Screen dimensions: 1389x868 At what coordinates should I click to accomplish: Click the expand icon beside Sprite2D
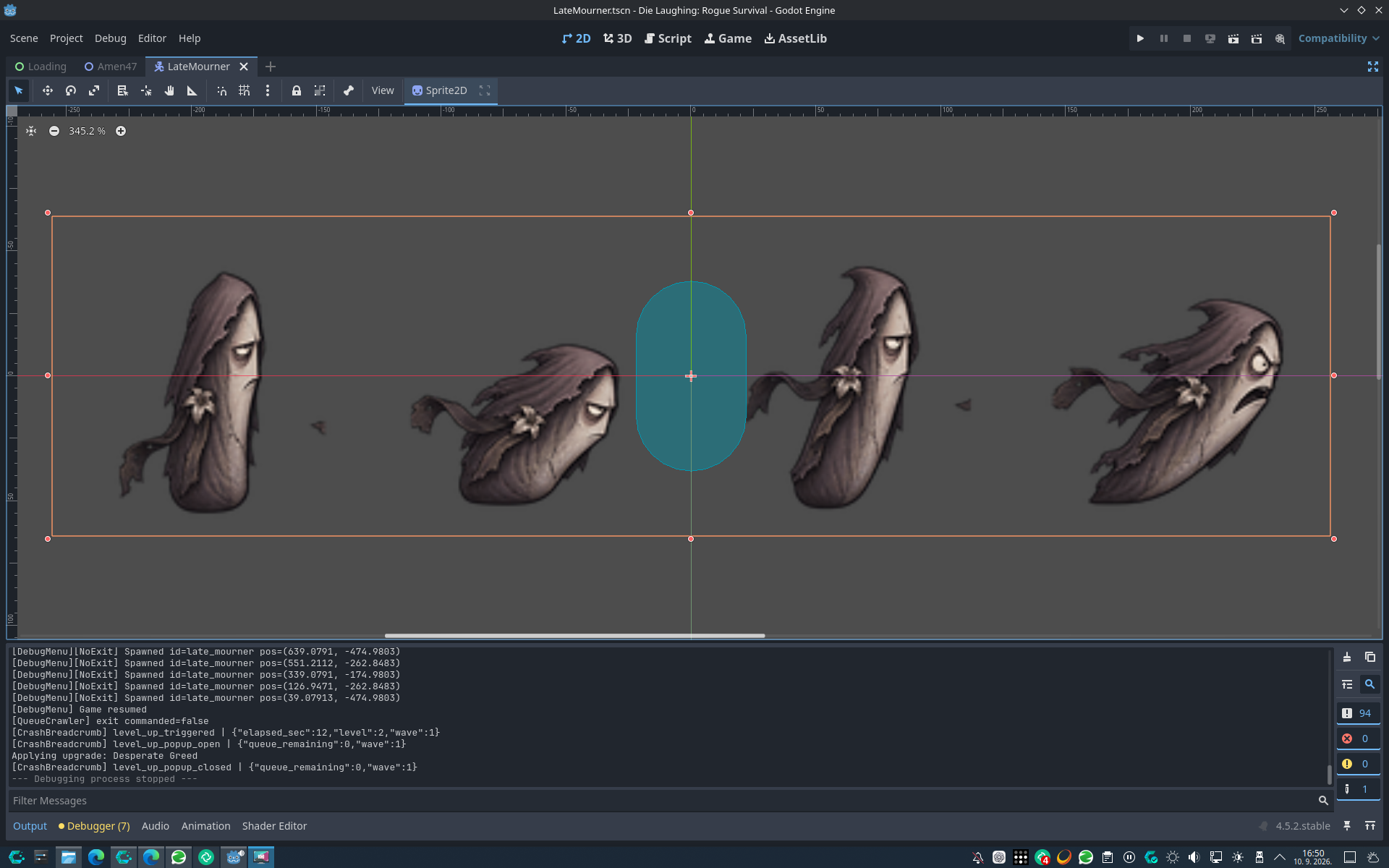pos(485,90)
